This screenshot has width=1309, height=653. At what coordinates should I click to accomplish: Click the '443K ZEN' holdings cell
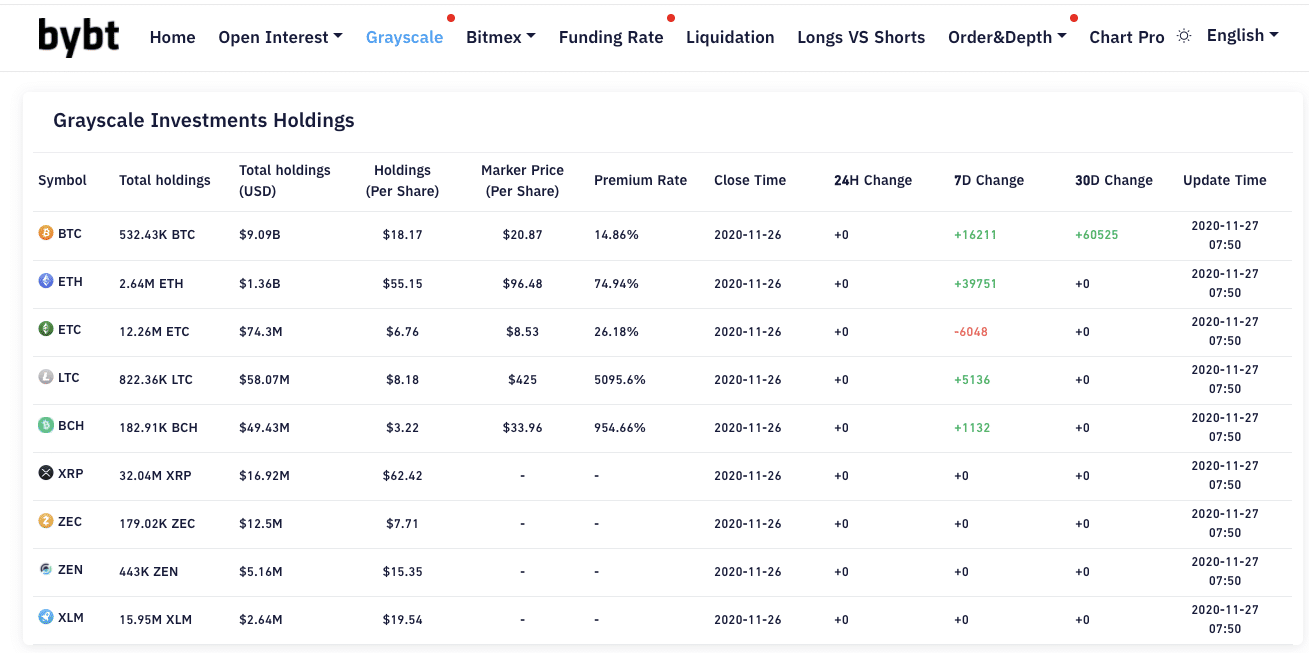[x=147, y=571]
